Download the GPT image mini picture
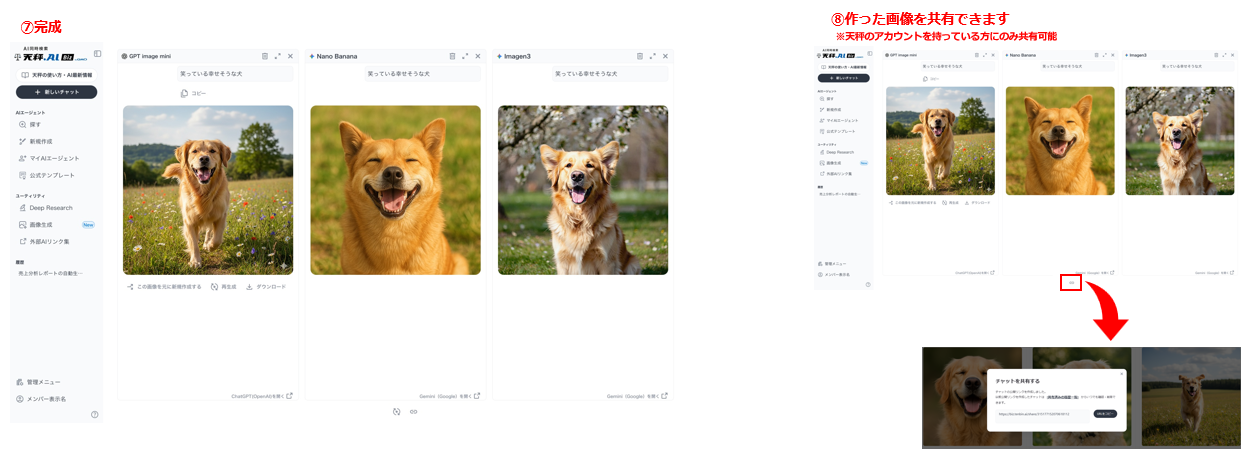The width and height of the screenshot is (1251, 460). 266,287
